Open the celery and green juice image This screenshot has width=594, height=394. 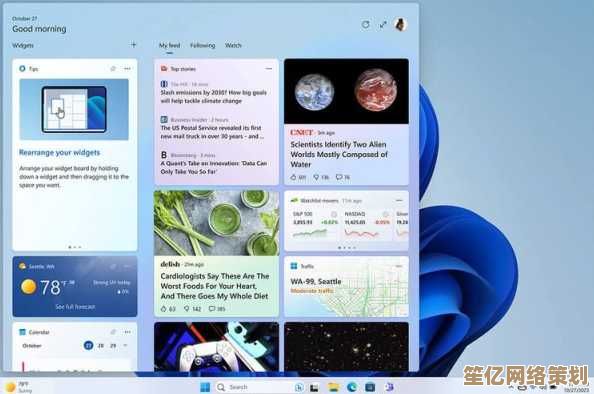pos(216,223)
